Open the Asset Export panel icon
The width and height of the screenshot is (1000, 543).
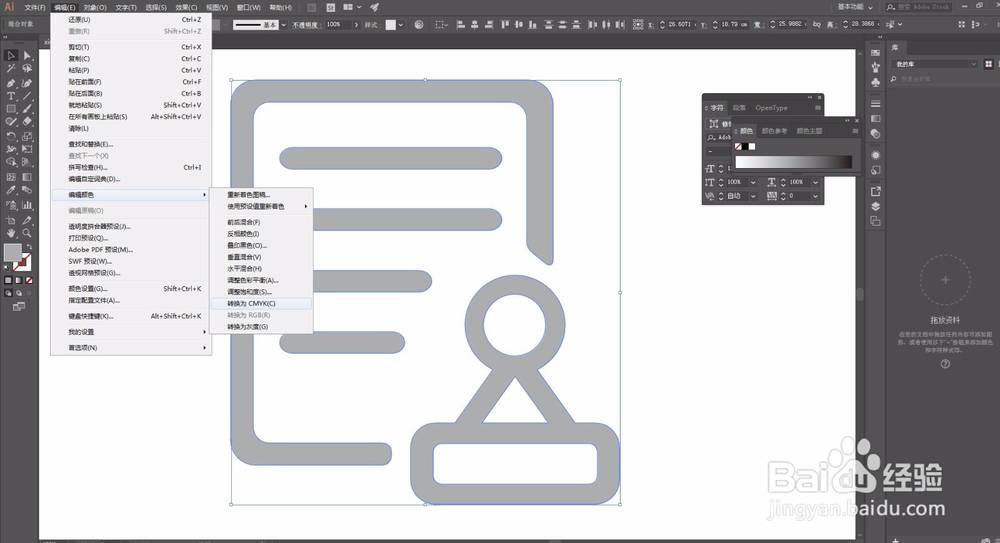pos(876,191)
